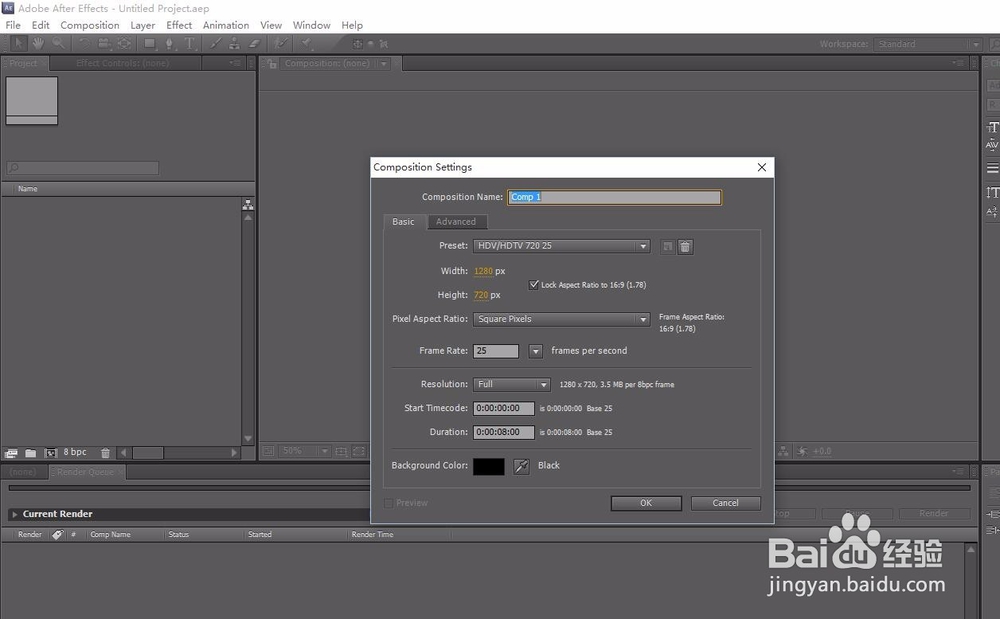Open the viewer 50% magnification dropdown
1000x619 pixels.
point(304,451)
